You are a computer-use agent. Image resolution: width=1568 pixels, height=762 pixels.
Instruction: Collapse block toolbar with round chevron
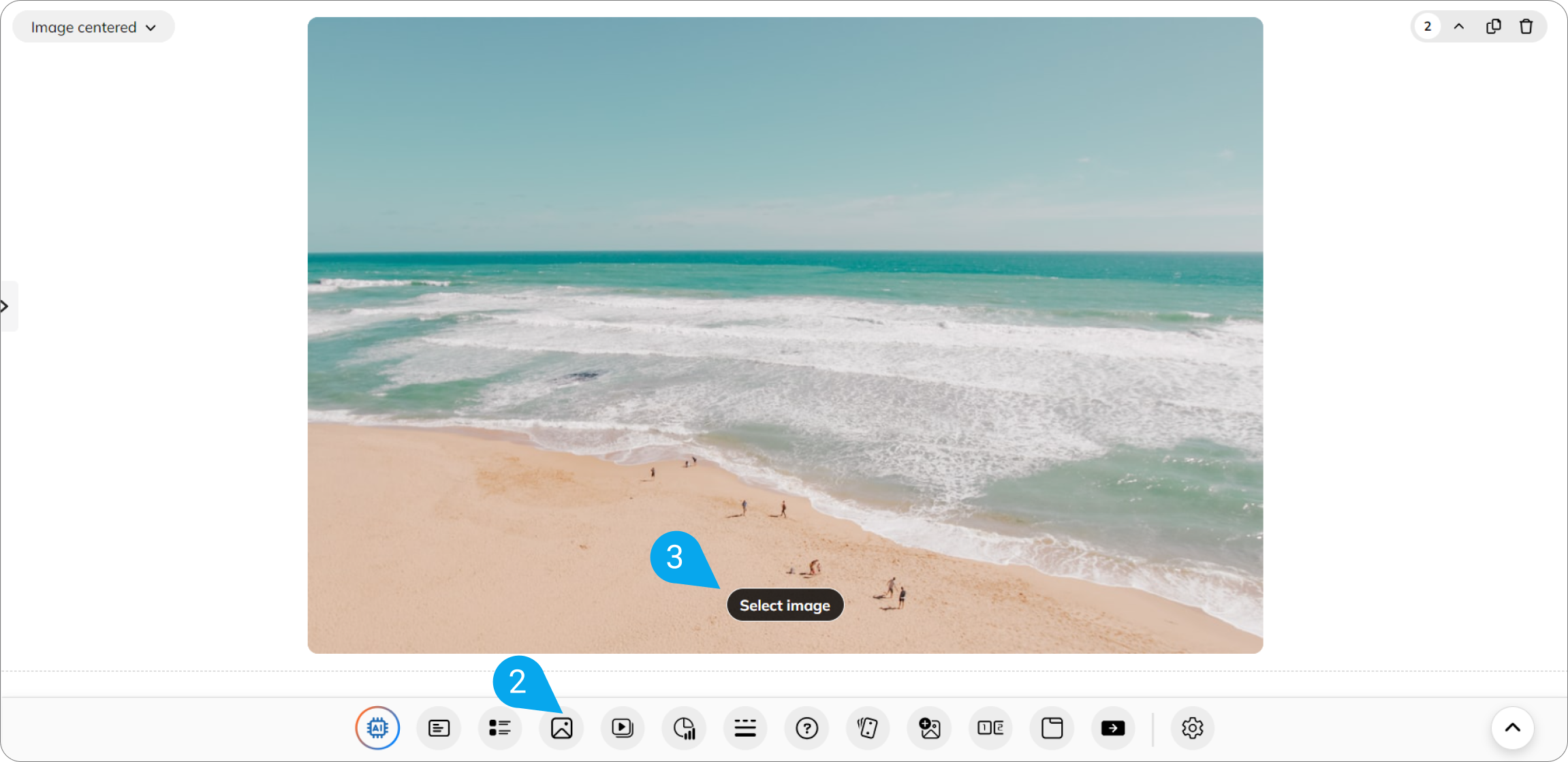(x=1512, y=728)
